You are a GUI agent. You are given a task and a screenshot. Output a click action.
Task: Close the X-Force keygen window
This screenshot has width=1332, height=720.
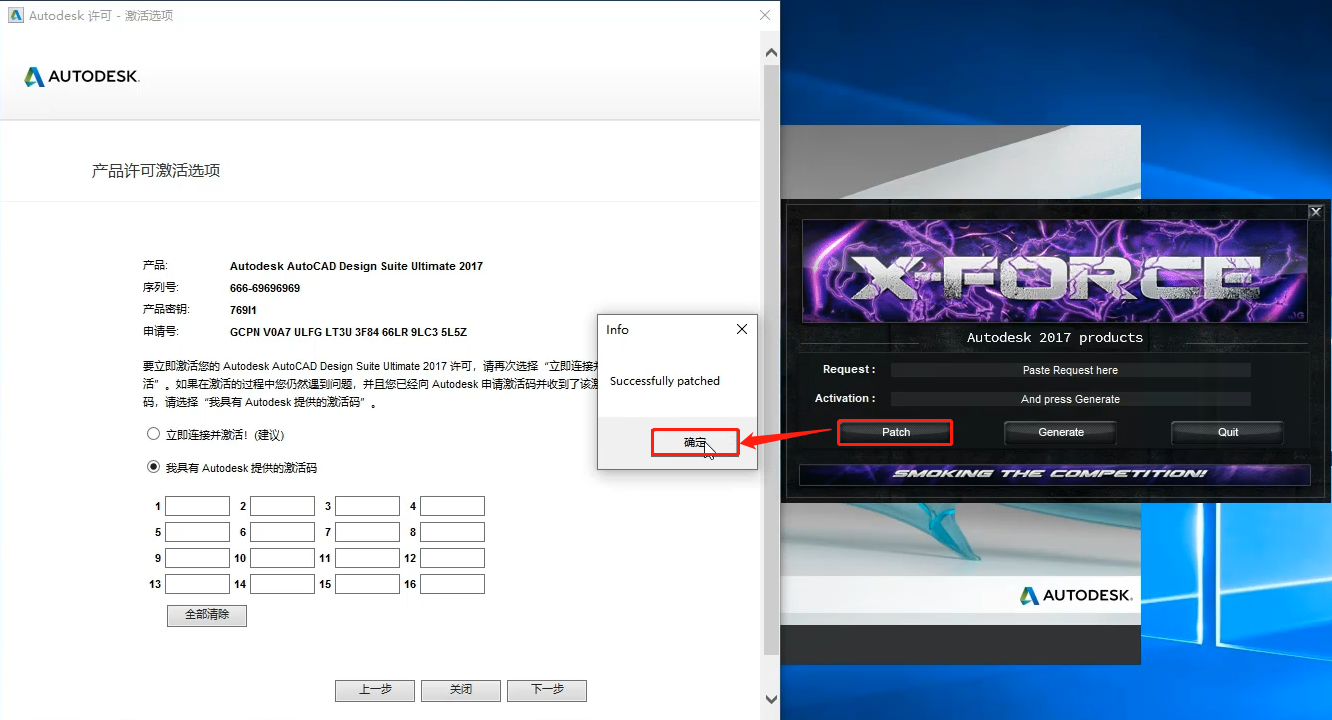pos(1315,212)
